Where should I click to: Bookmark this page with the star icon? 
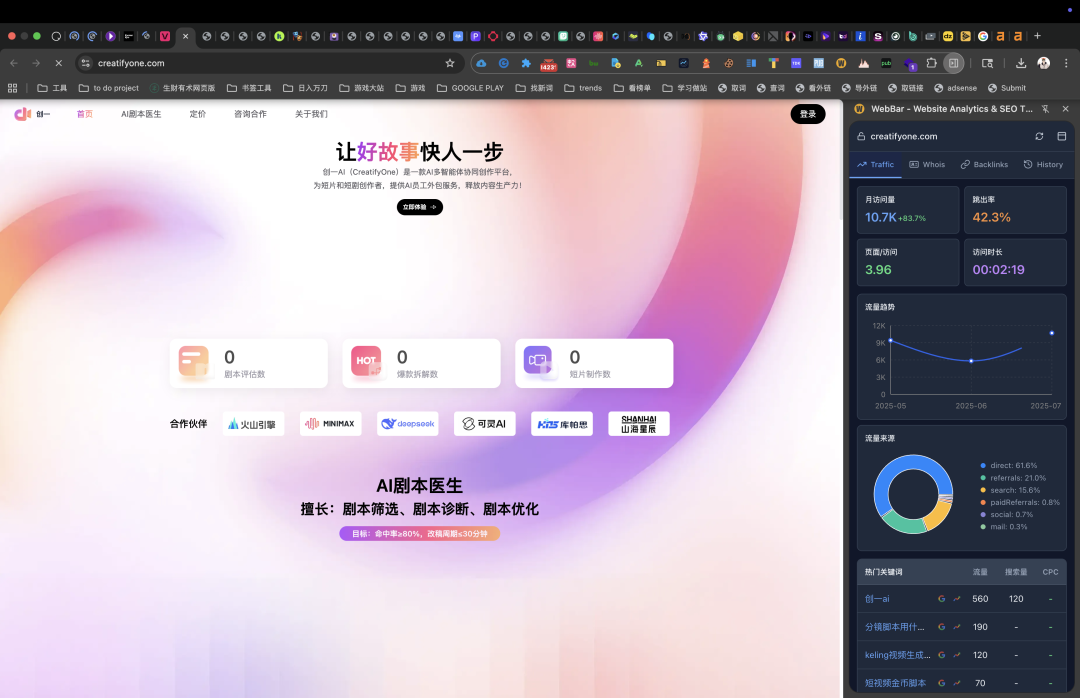coord(450,63)
